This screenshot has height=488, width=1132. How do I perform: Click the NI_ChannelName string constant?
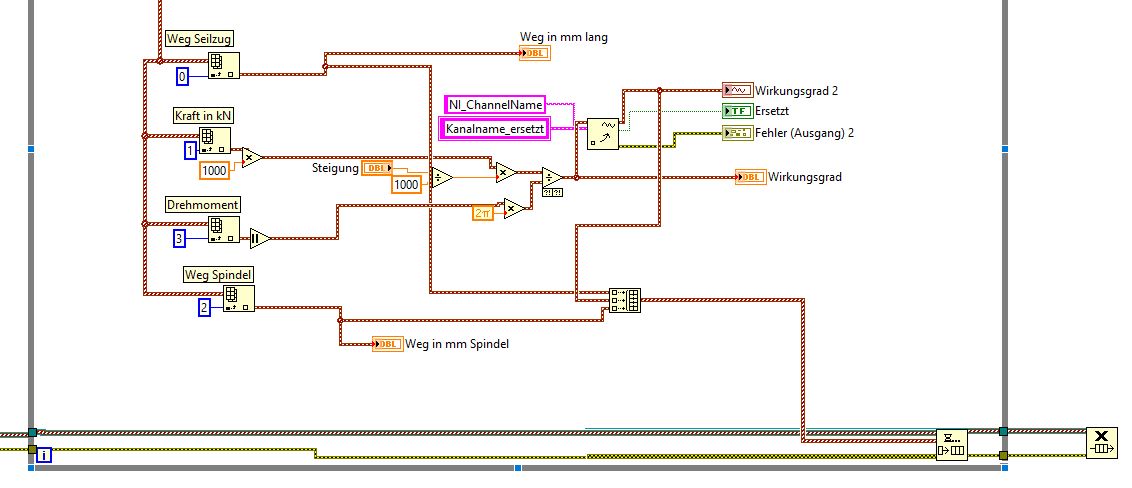click(495, 105)
